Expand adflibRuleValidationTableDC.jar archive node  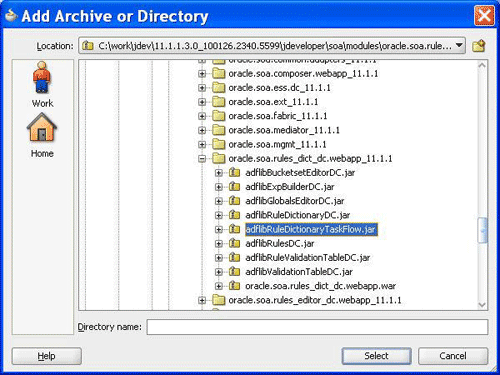(x=219, y=258)
